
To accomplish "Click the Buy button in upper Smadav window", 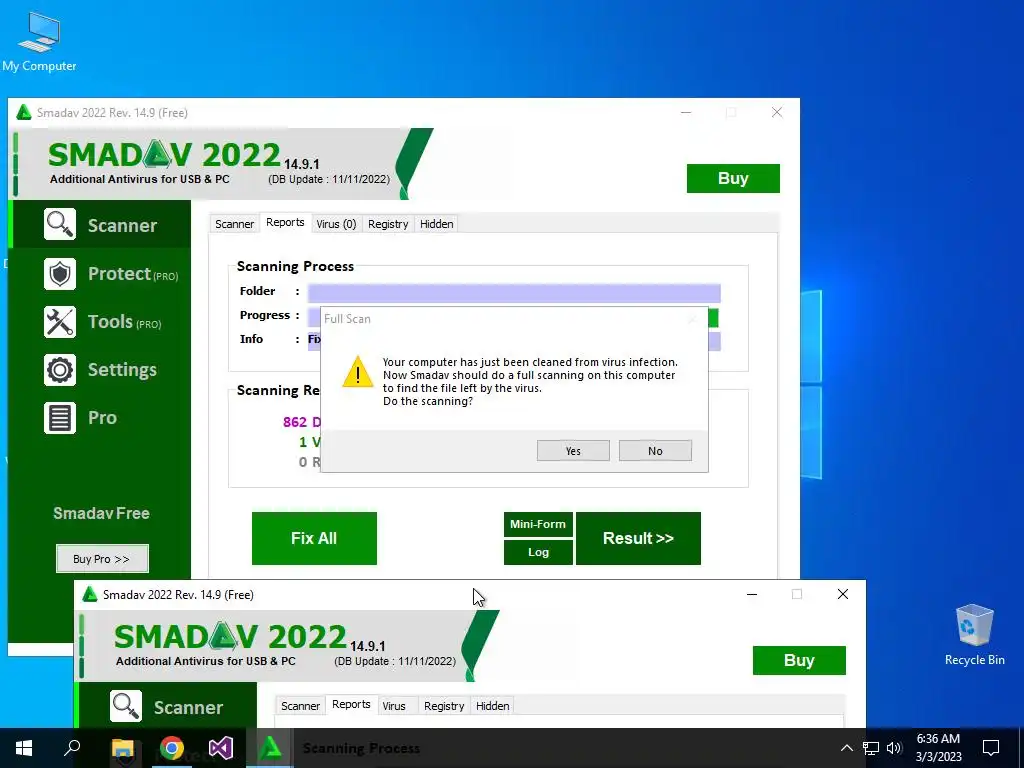I will point(733,178).
